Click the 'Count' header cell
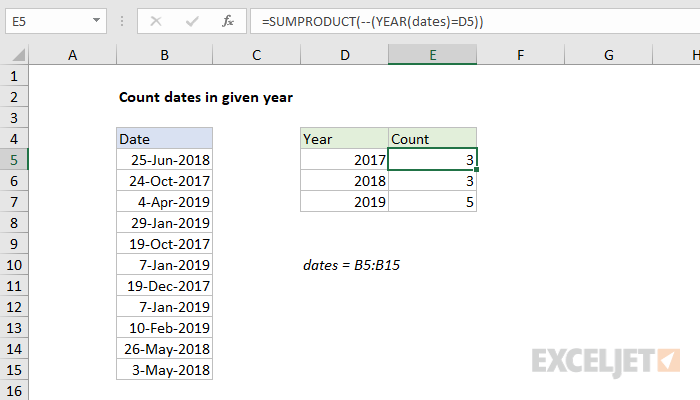Screen dimensions: 700x400 [x=433, y=139]
